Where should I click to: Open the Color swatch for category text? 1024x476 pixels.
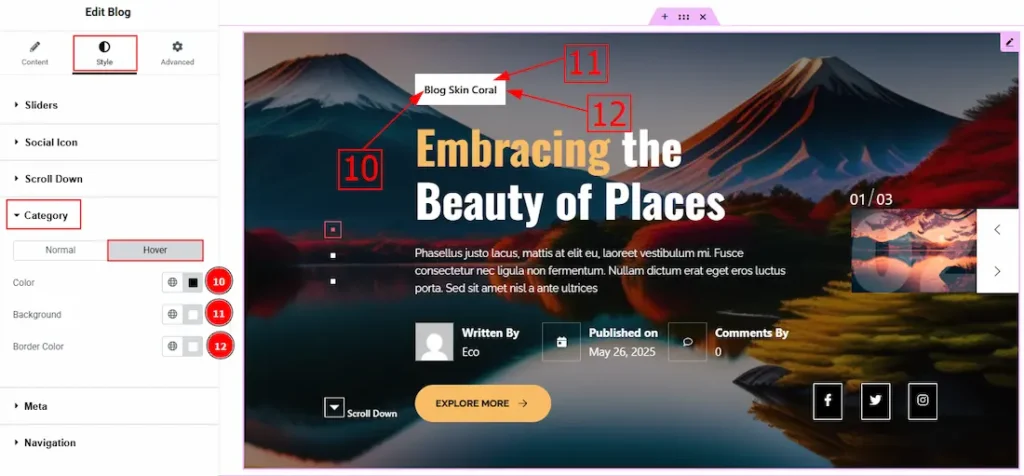pos(193,283)
